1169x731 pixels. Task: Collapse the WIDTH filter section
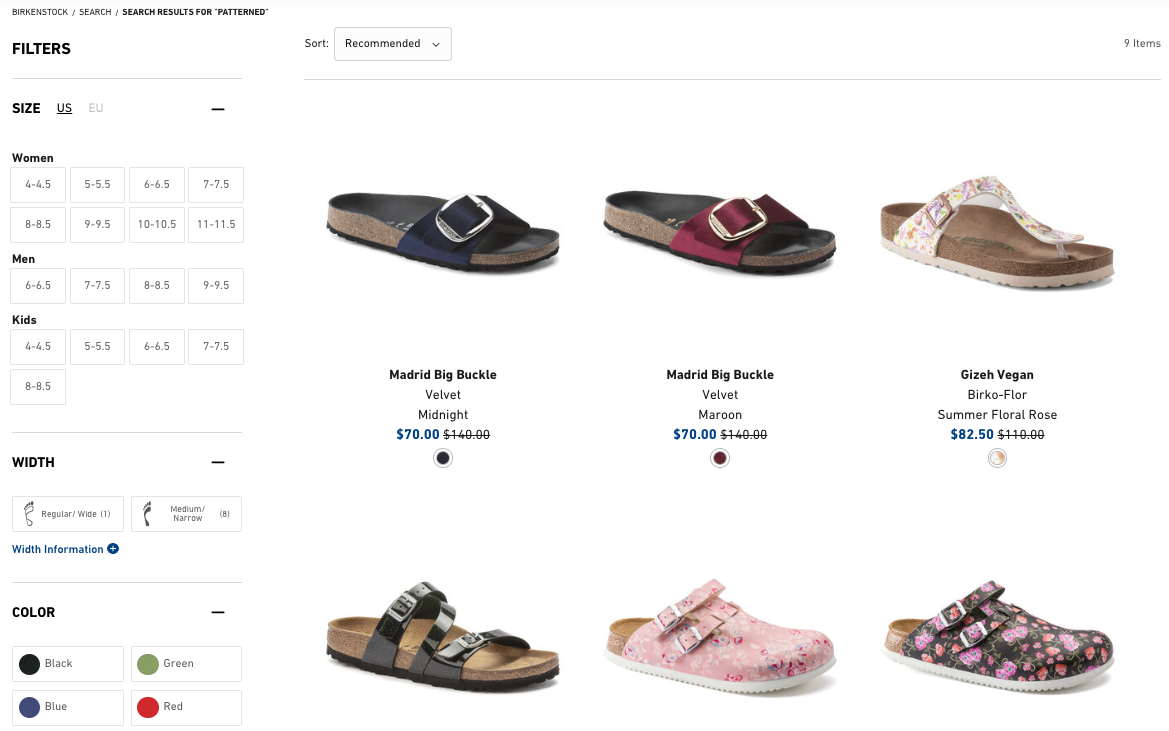pyautogui.click(x=218, y=461)
